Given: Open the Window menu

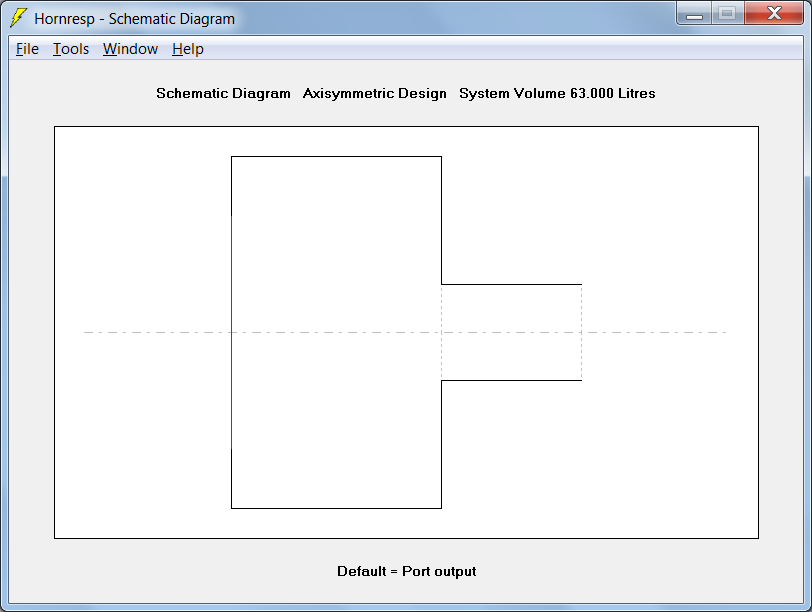Looking at the screenshot, I should click(x=130, y=49).
